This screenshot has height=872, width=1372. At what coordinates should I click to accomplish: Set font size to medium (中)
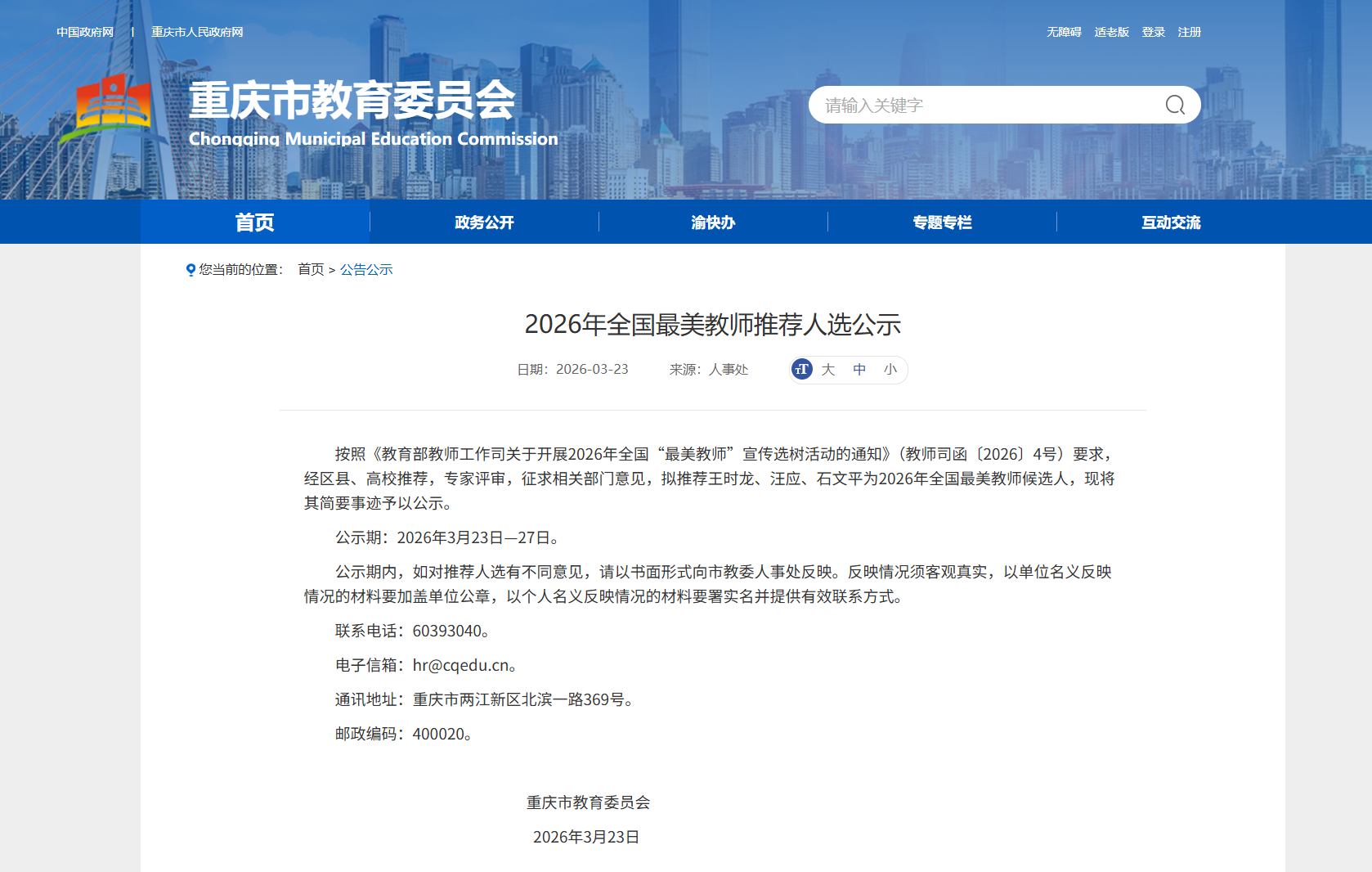click(859, 370)
